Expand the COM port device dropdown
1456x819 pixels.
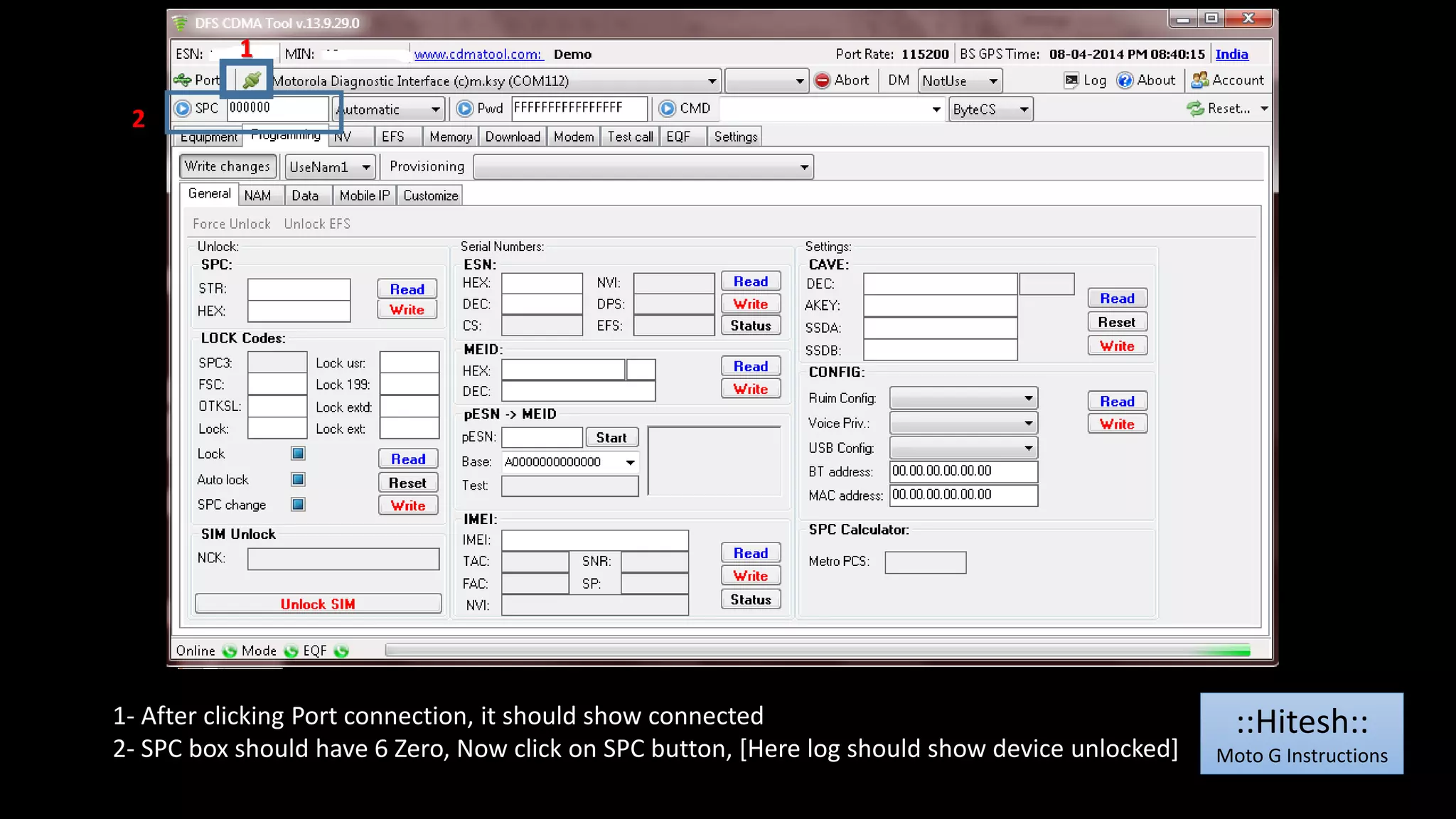[712, 81]
